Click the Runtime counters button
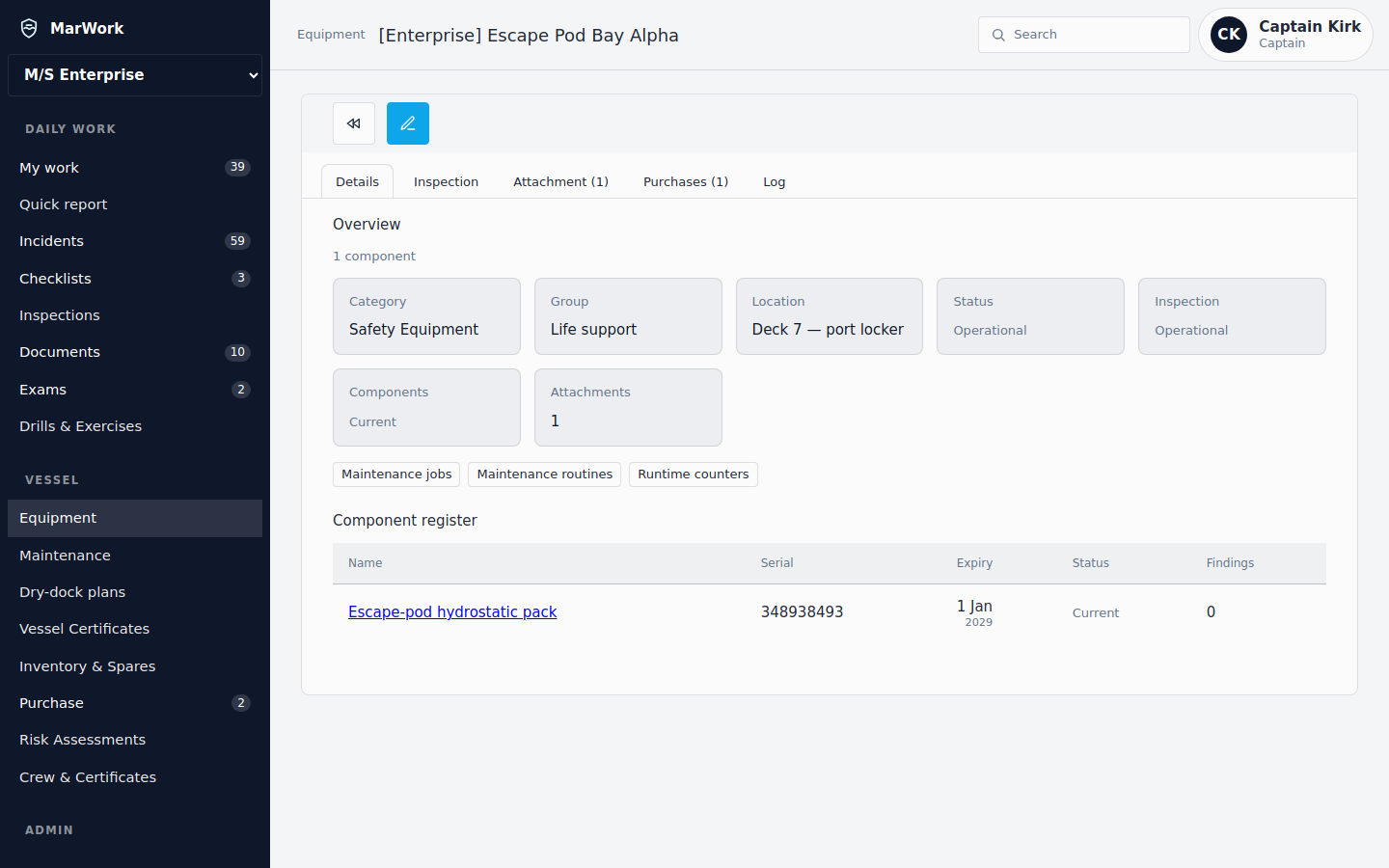Image resolution: width=1389 pixels, height=868 pixels. (x=694, y=475)
